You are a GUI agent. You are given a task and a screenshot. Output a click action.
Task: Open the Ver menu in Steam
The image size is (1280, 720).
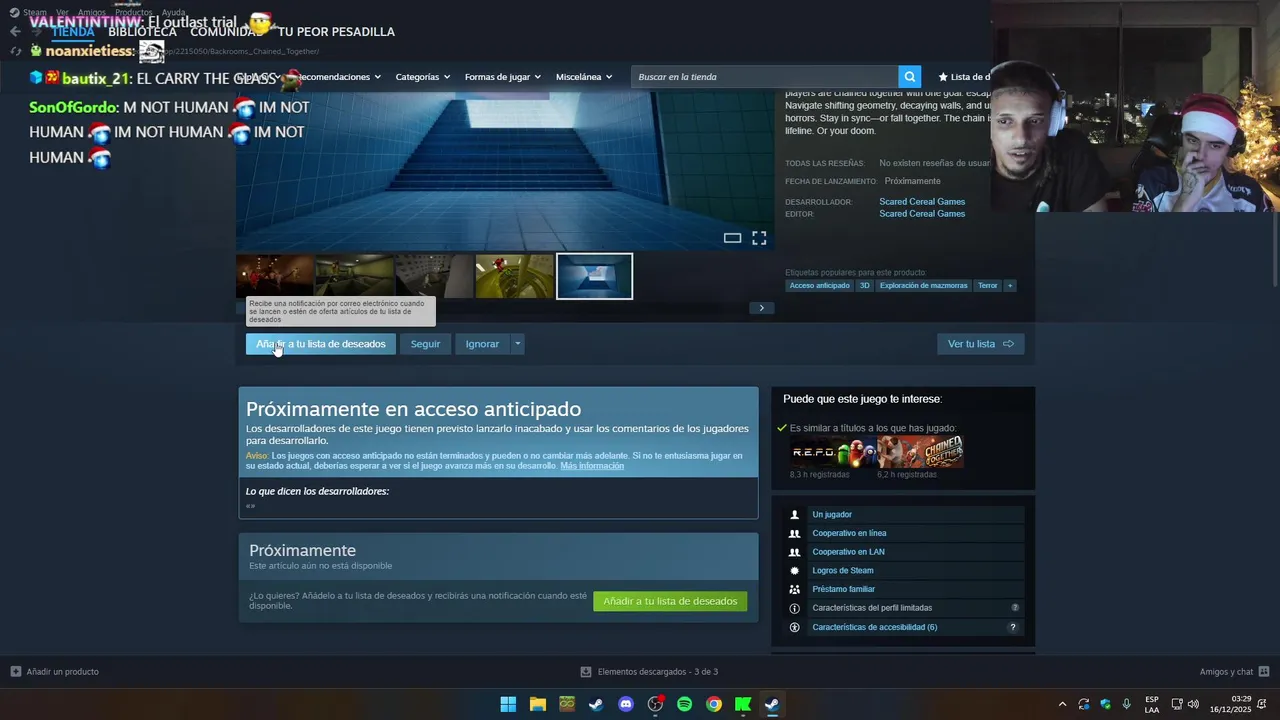coord(62,13)
